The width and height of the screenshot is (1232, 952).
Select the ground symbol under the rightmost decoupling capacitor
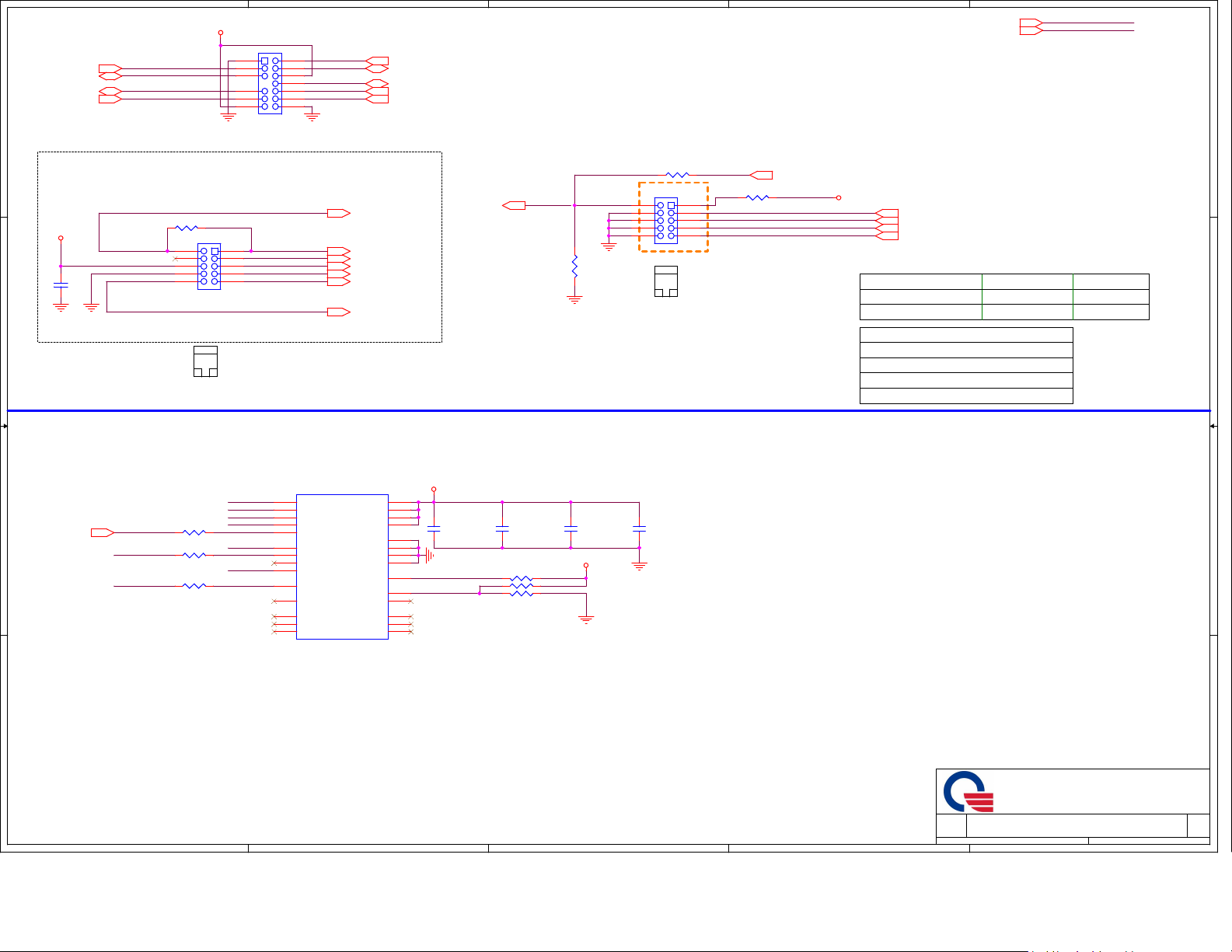(x=639, y=567)
